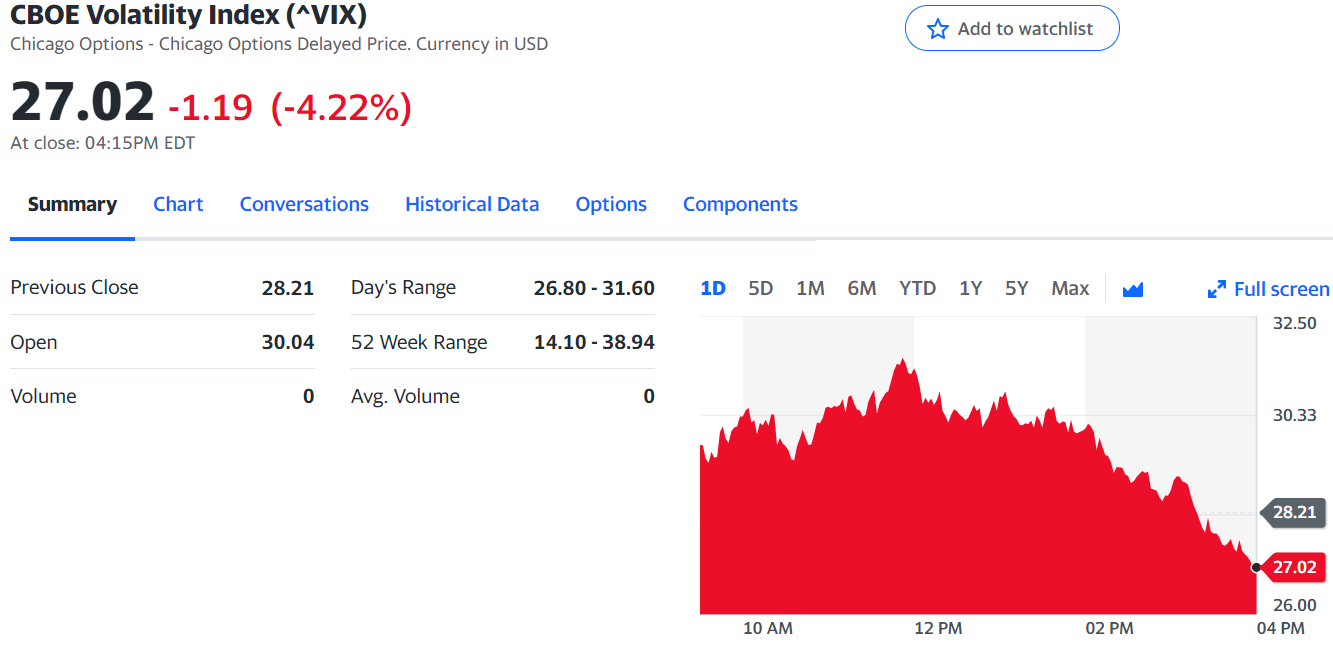The width and height of the screenshot is (1333, 647).
Task: Select the 1M chart range
Action: [x=810, y=288]
